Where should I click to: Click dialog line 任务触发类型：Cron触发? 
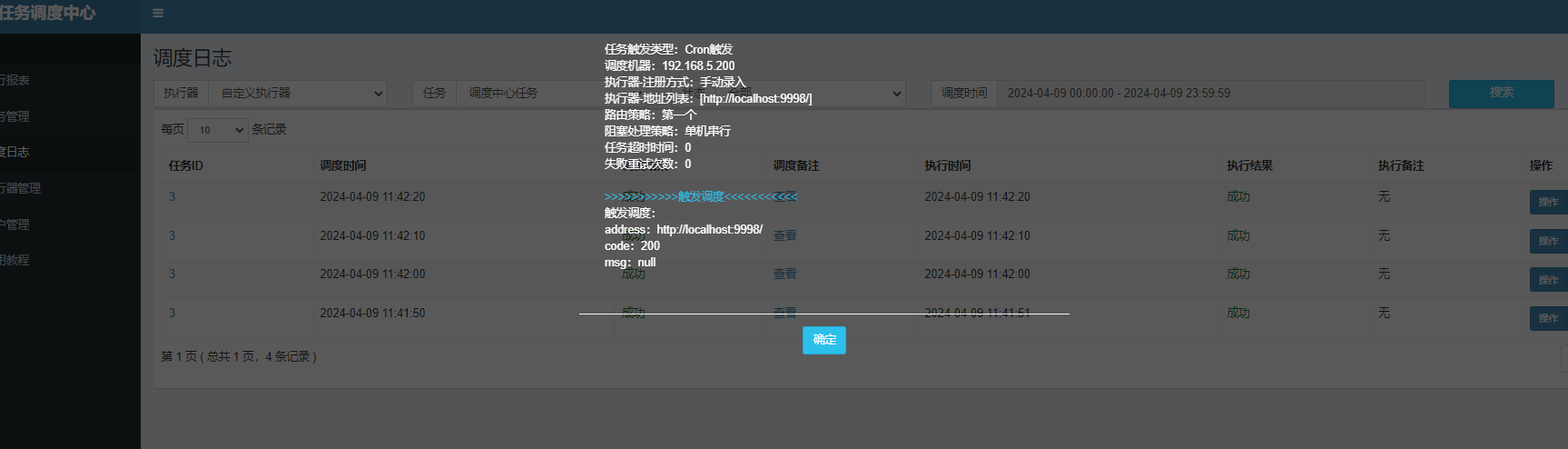(668, 49)
